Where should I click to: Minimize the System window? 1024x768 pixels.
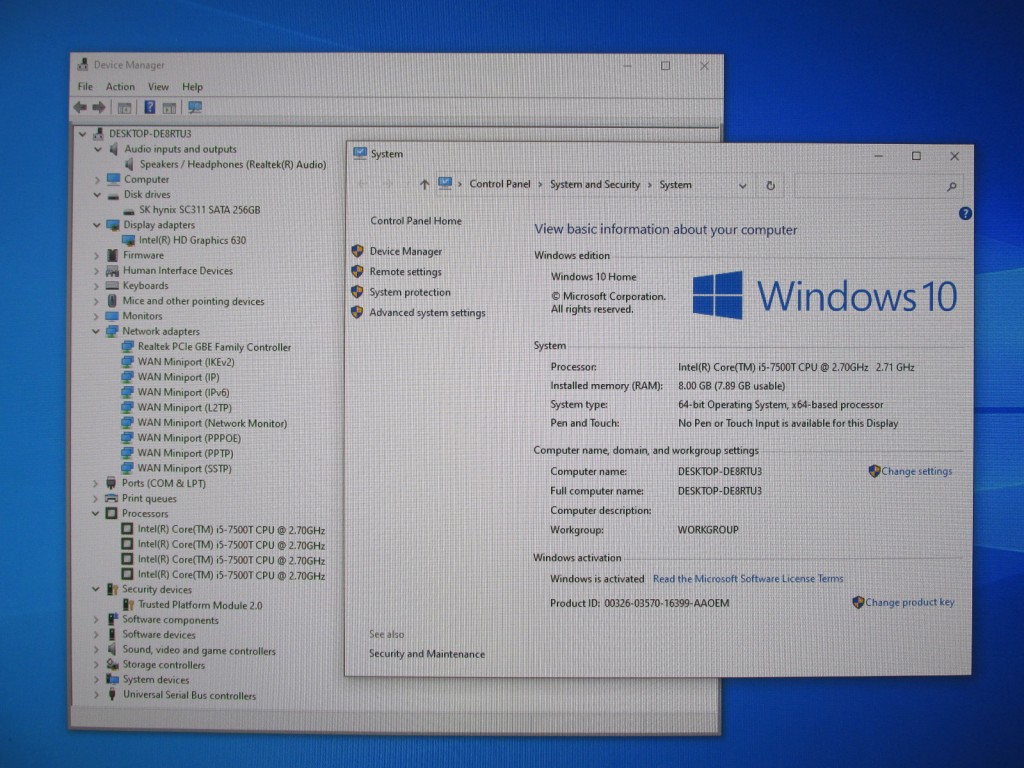[878, 156]
